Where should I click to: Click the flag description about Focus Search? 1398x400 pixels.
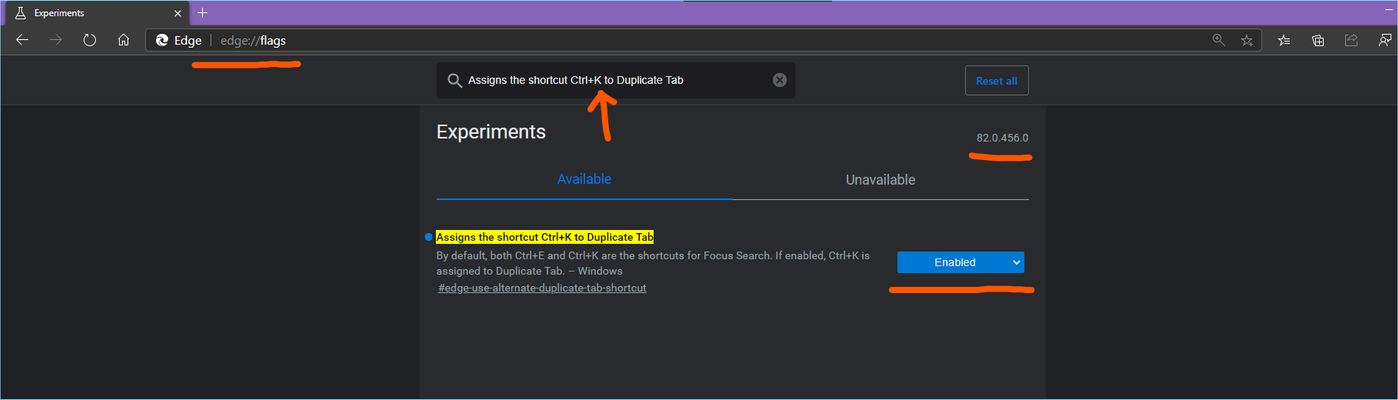(653, 263)
